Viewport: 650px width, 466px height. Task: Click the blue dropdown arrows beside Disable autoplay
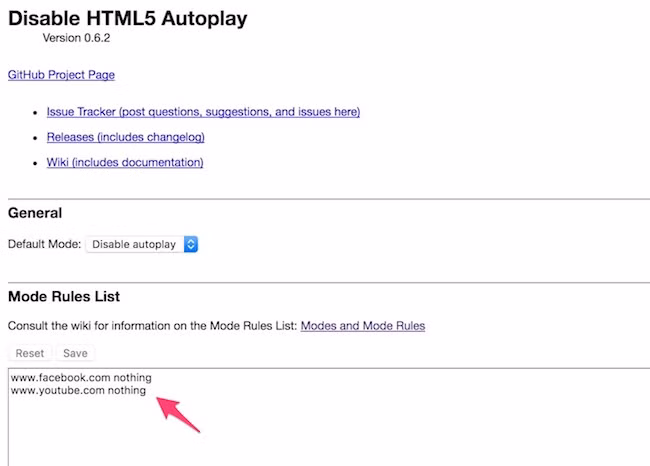pyautogui.click(x=191, y=244)
